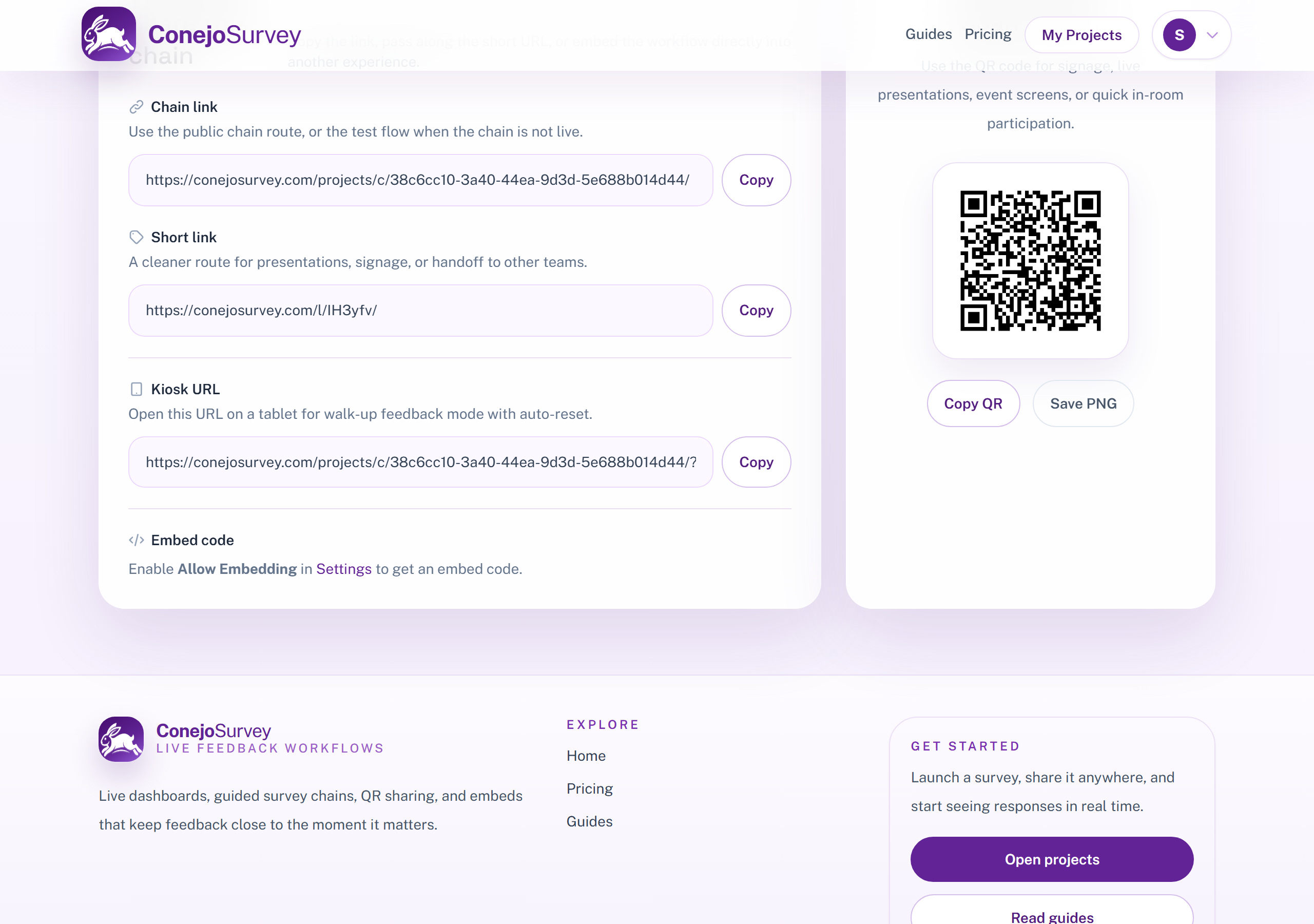Copy the Chain link URL
Screen dimensions: 1314x924
pos(756,180)
